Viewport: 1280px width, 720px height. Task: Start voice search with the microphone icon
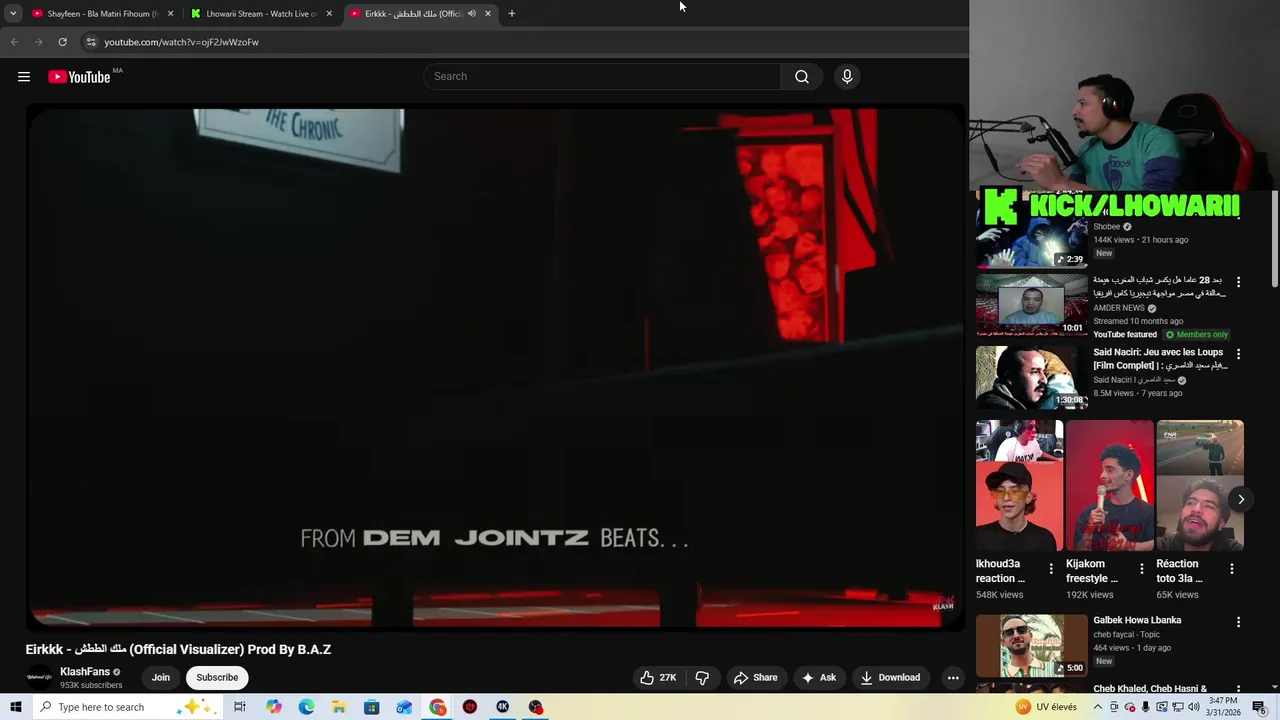[847, 76]
